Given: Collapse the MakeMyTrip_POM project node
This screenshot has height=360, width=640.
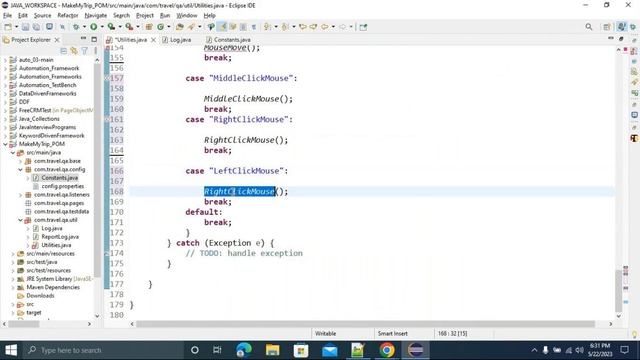Looking at the screenshot, I should coord(5,144).
